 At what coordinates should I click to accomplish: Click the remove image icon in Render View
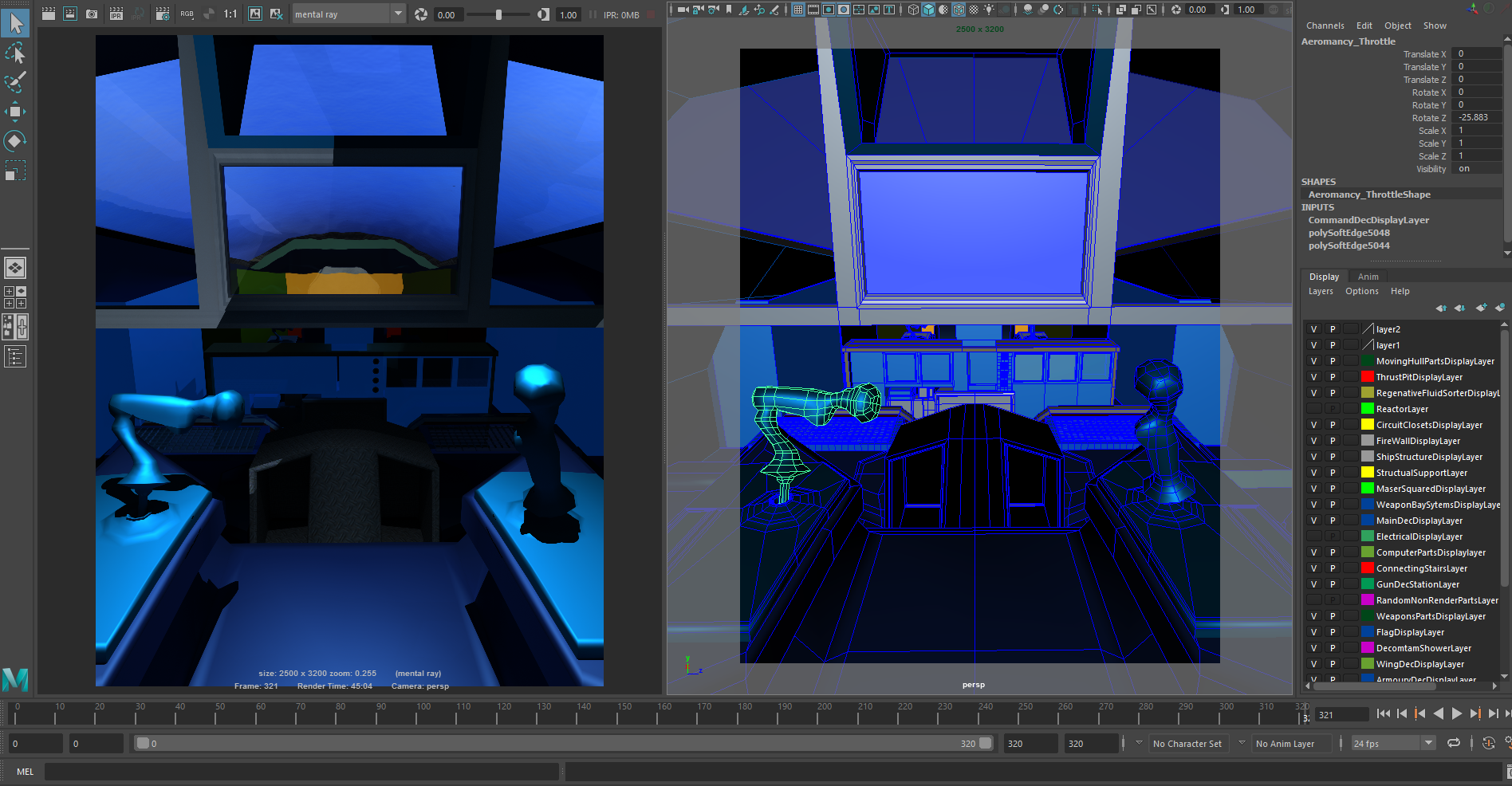click(276, 14)
